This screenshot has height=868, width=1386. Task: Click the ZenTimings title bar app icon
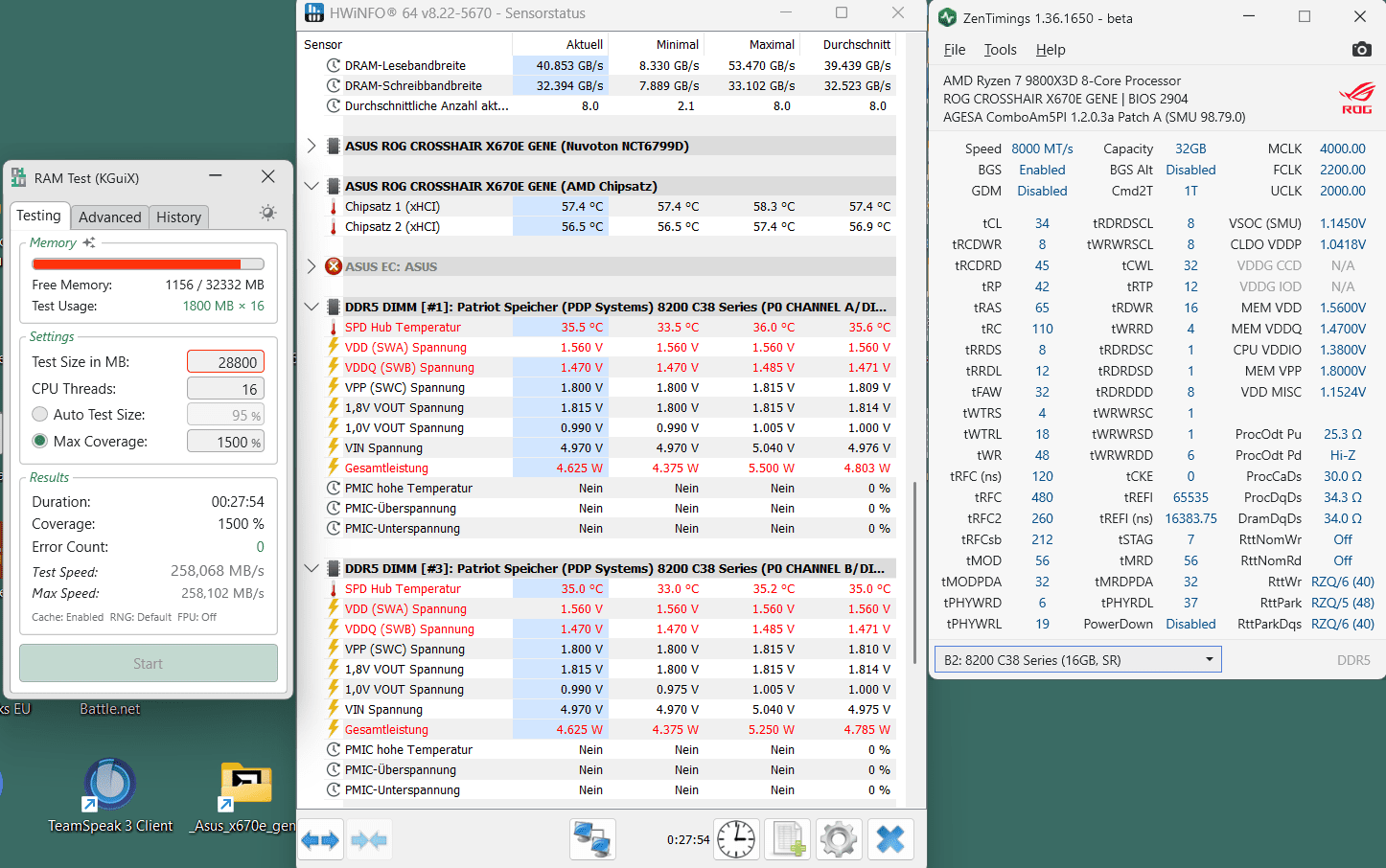click(948, 17)
